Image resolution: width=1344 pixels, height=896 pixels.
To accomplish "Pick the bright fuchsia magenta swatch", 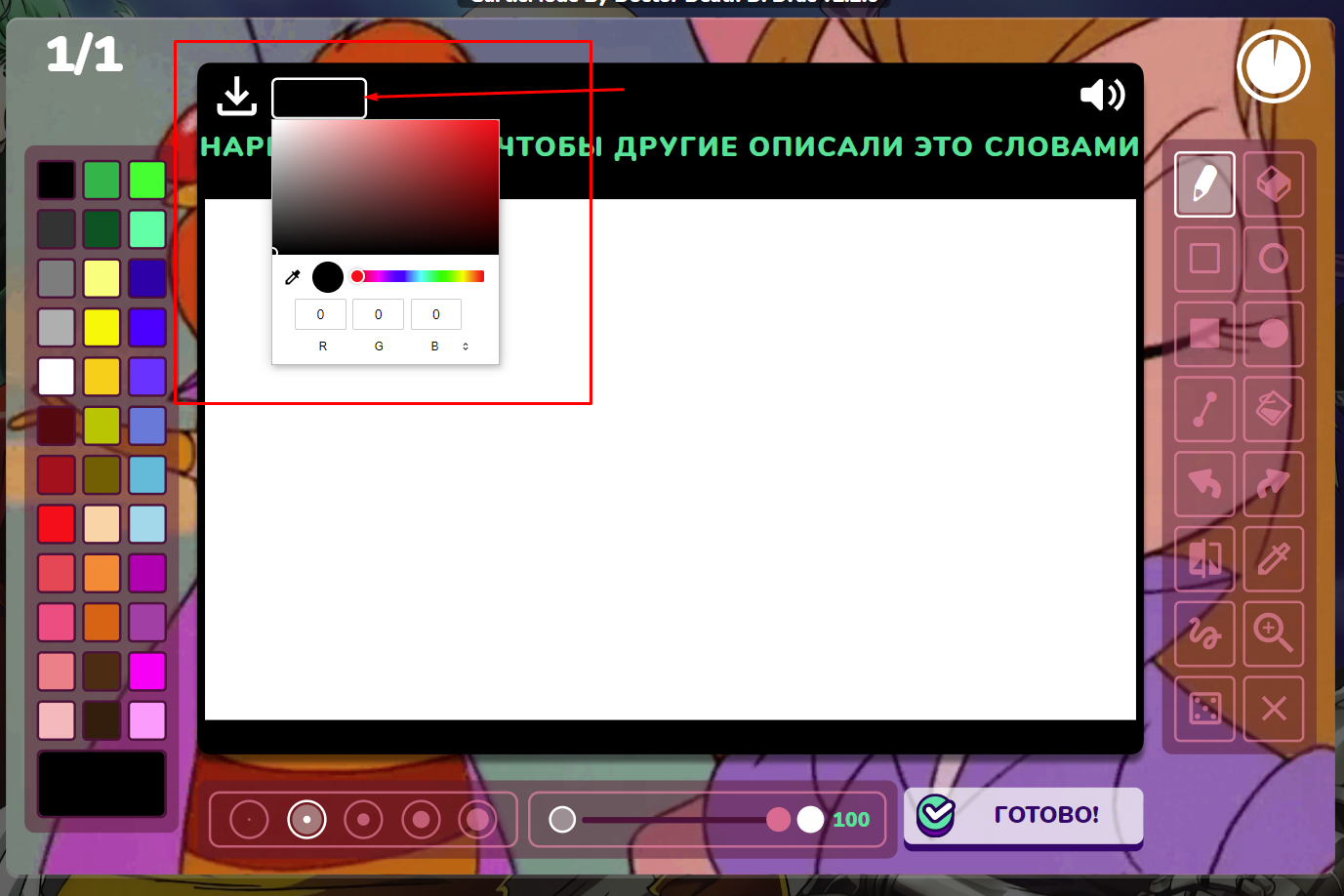I will point(147,672).
